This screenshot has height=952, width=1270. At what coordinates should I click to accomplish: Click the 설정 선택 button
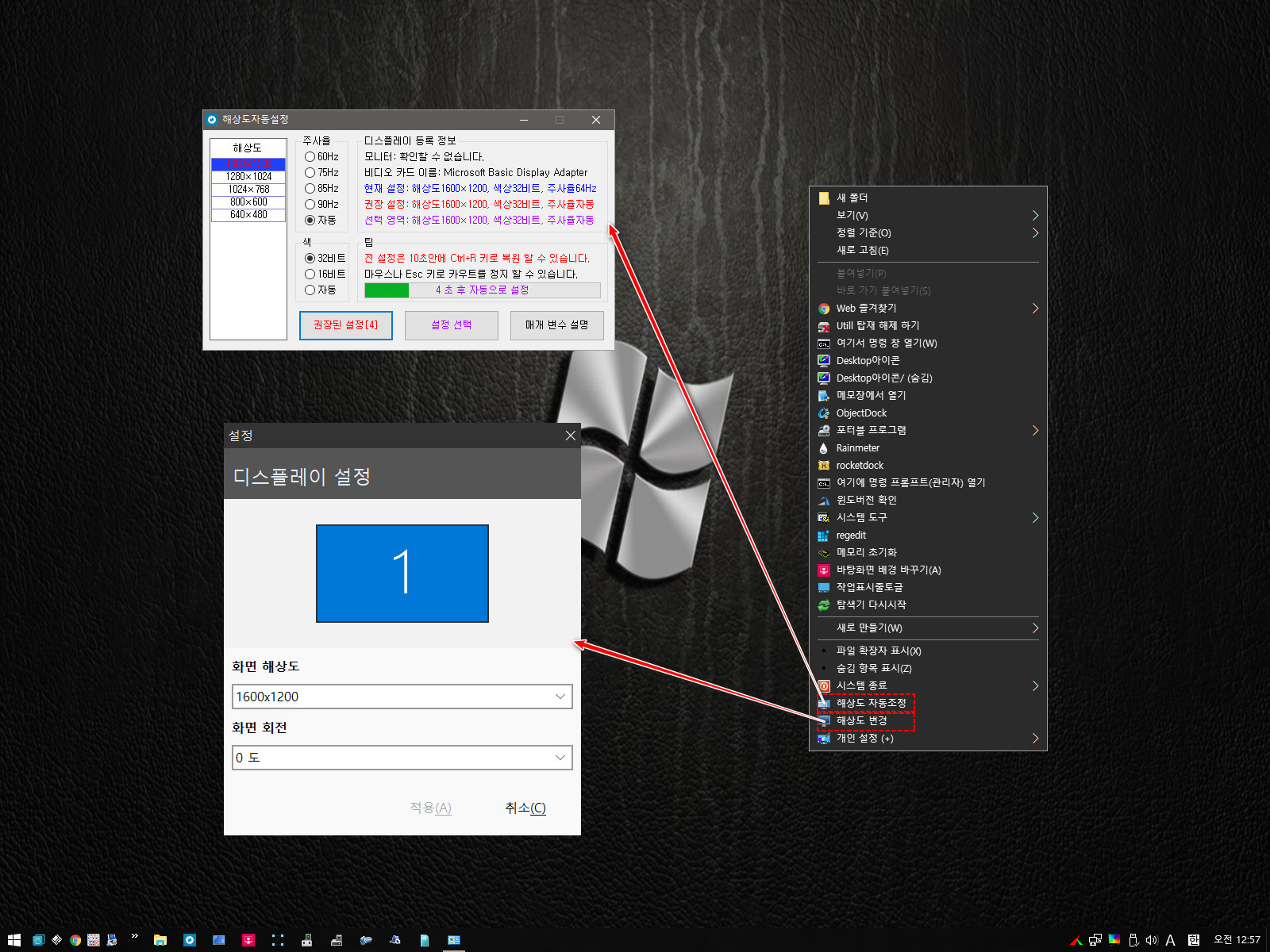(x=452, y=325)
